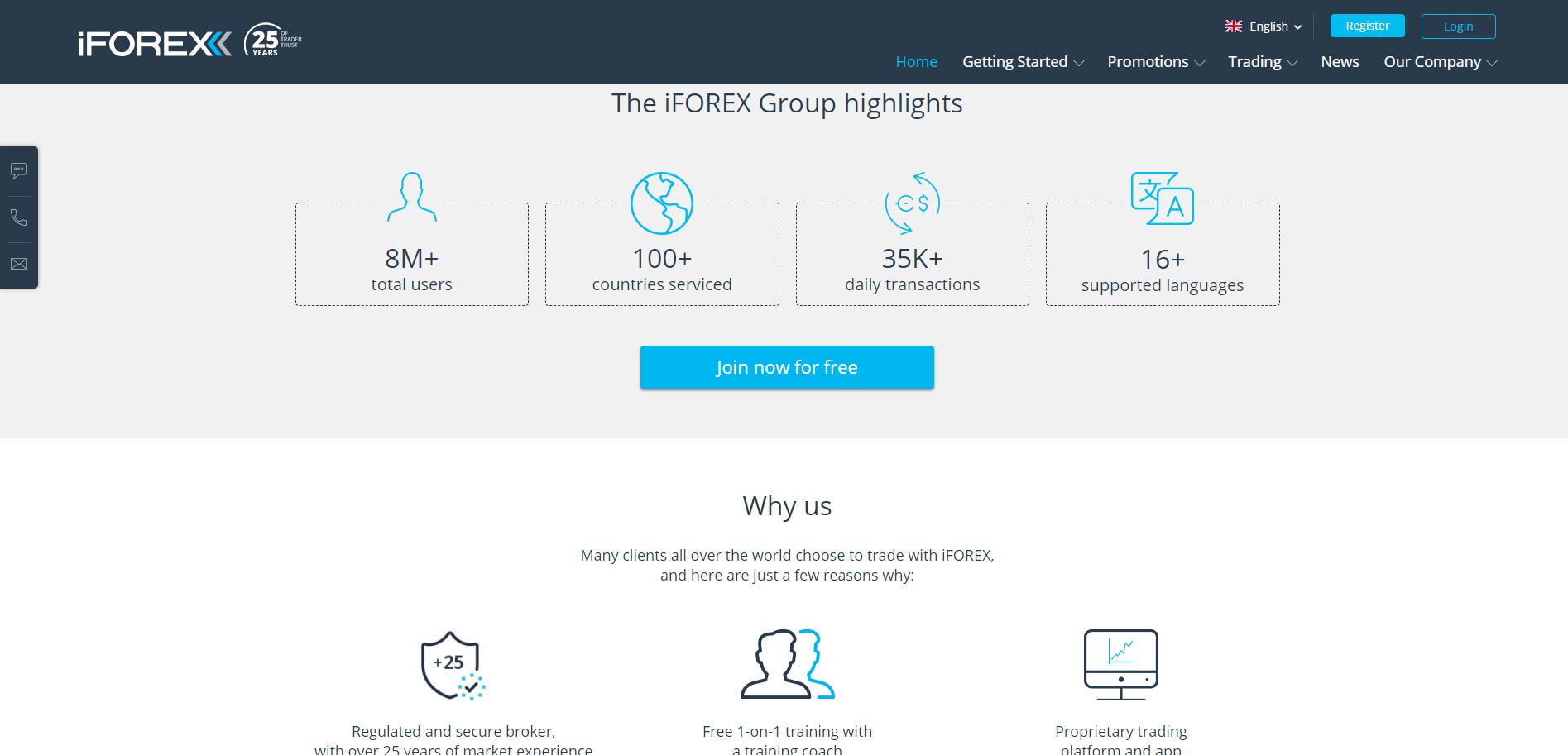This screenshot has width=1568, height=755.
Task: Click Regulated and secure broker text
Action: point(453,740)
